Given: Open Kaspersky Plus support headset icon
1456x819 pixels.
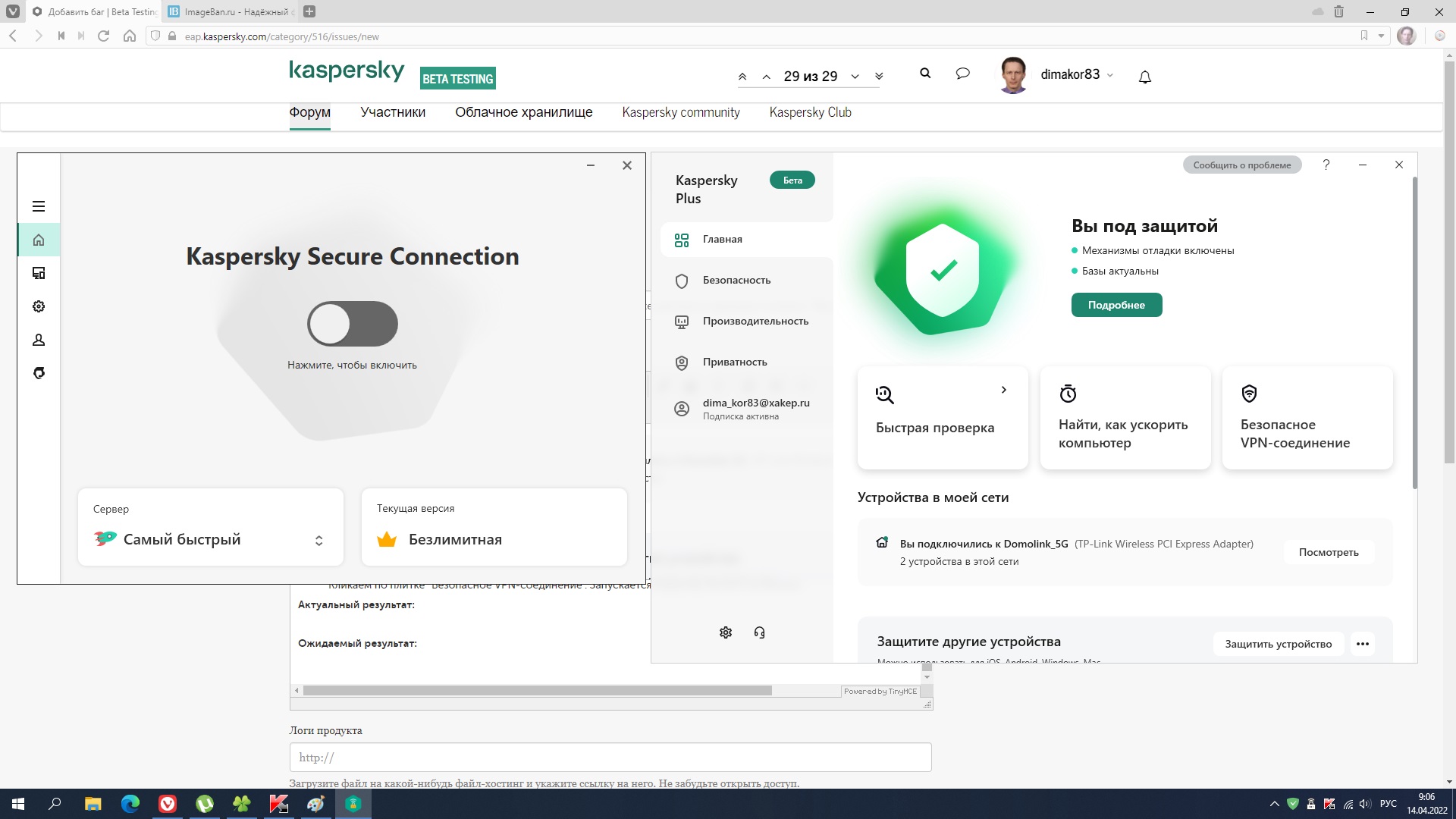Looking at the screenshot, I should tap(759, 632).
